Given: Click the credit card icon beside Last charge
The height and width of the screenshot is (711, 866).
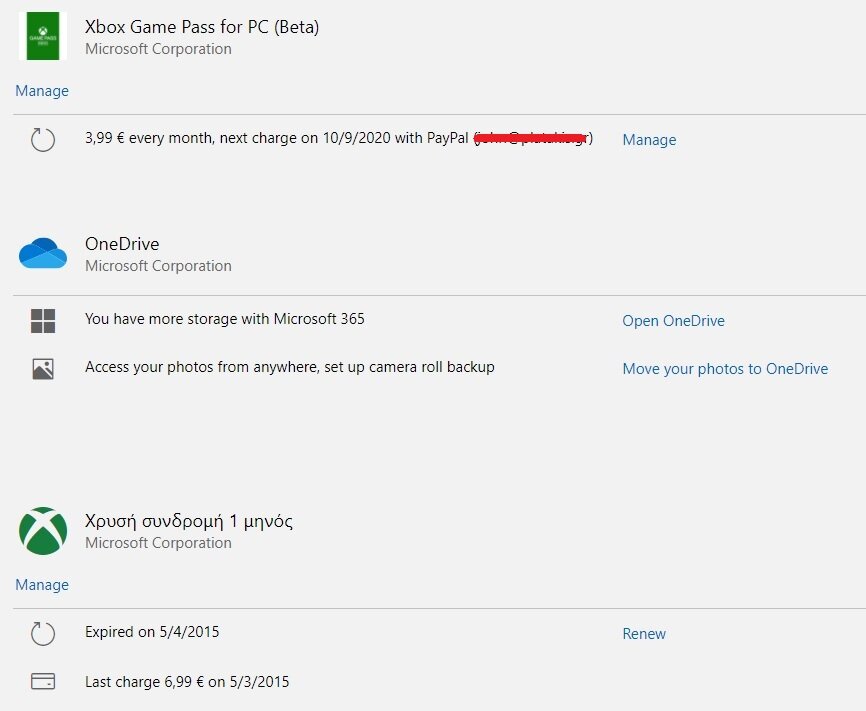Looking at the screenshot, I should pyautogui.click(x=43, y=681).
